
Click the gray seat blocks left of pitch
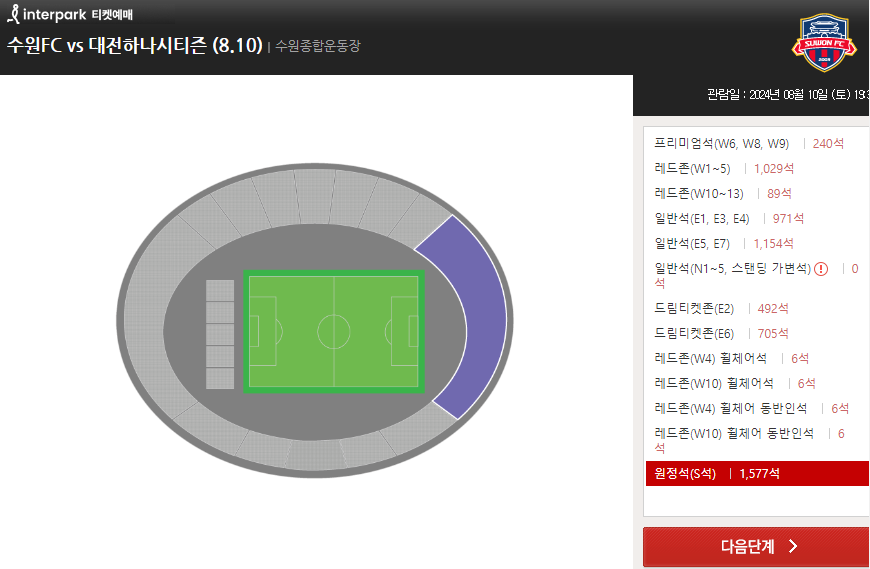click(x=220, y=334)
